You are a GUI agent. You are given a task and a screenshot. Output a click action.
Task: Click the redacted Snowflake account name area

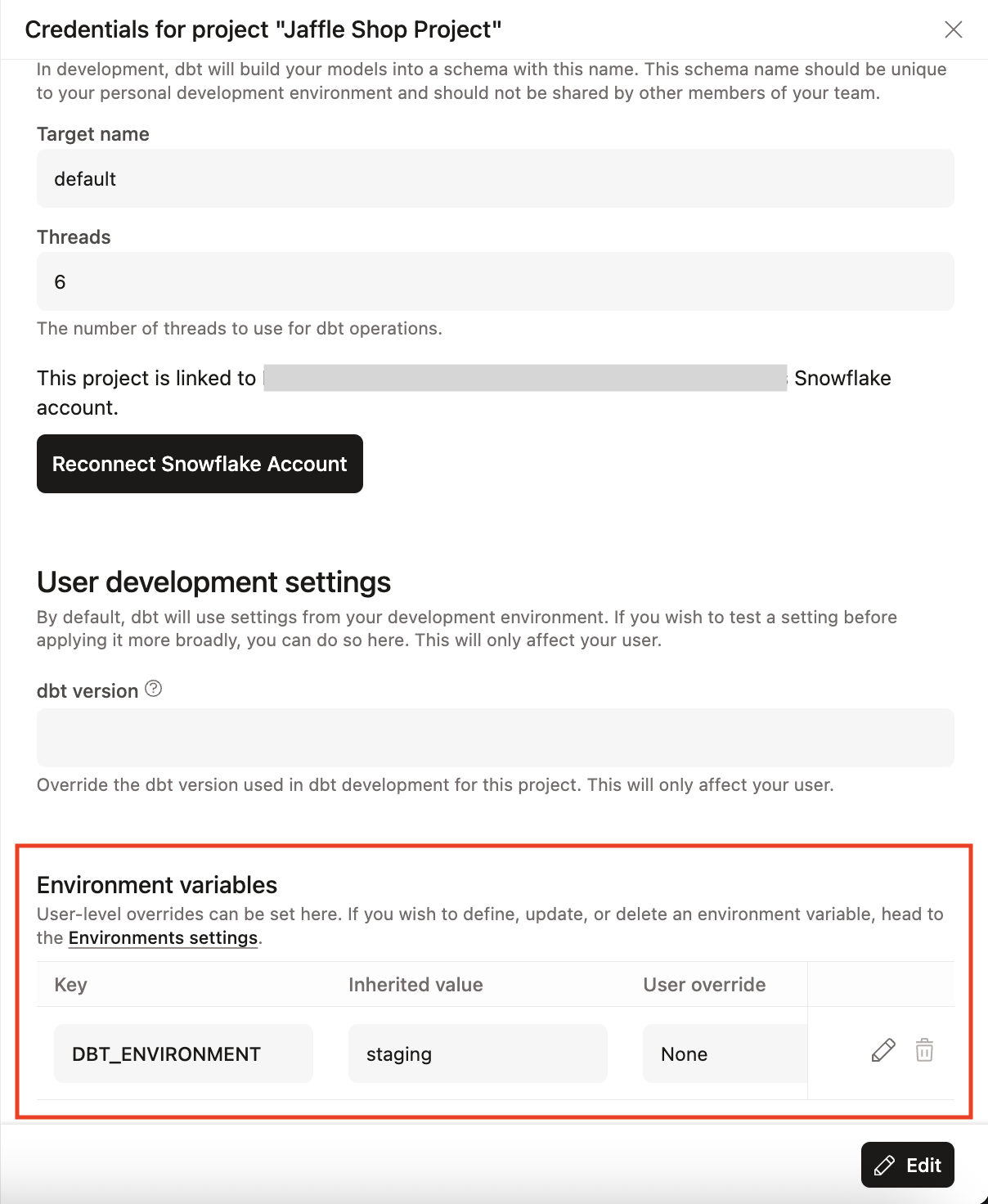[x=523, y=378]
